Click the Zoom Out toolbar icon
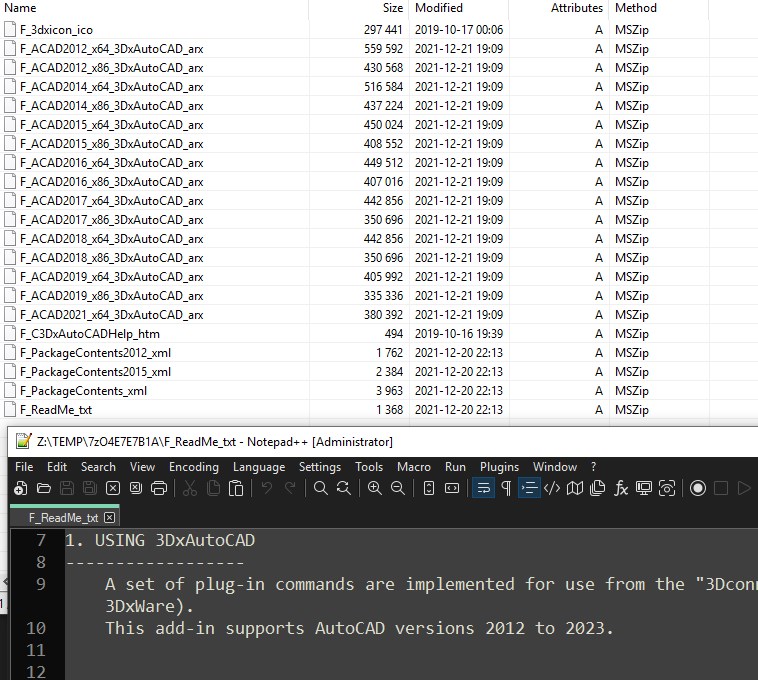Image resolution: width=758 pixels, height=680 pixels. tap(398, 489)
